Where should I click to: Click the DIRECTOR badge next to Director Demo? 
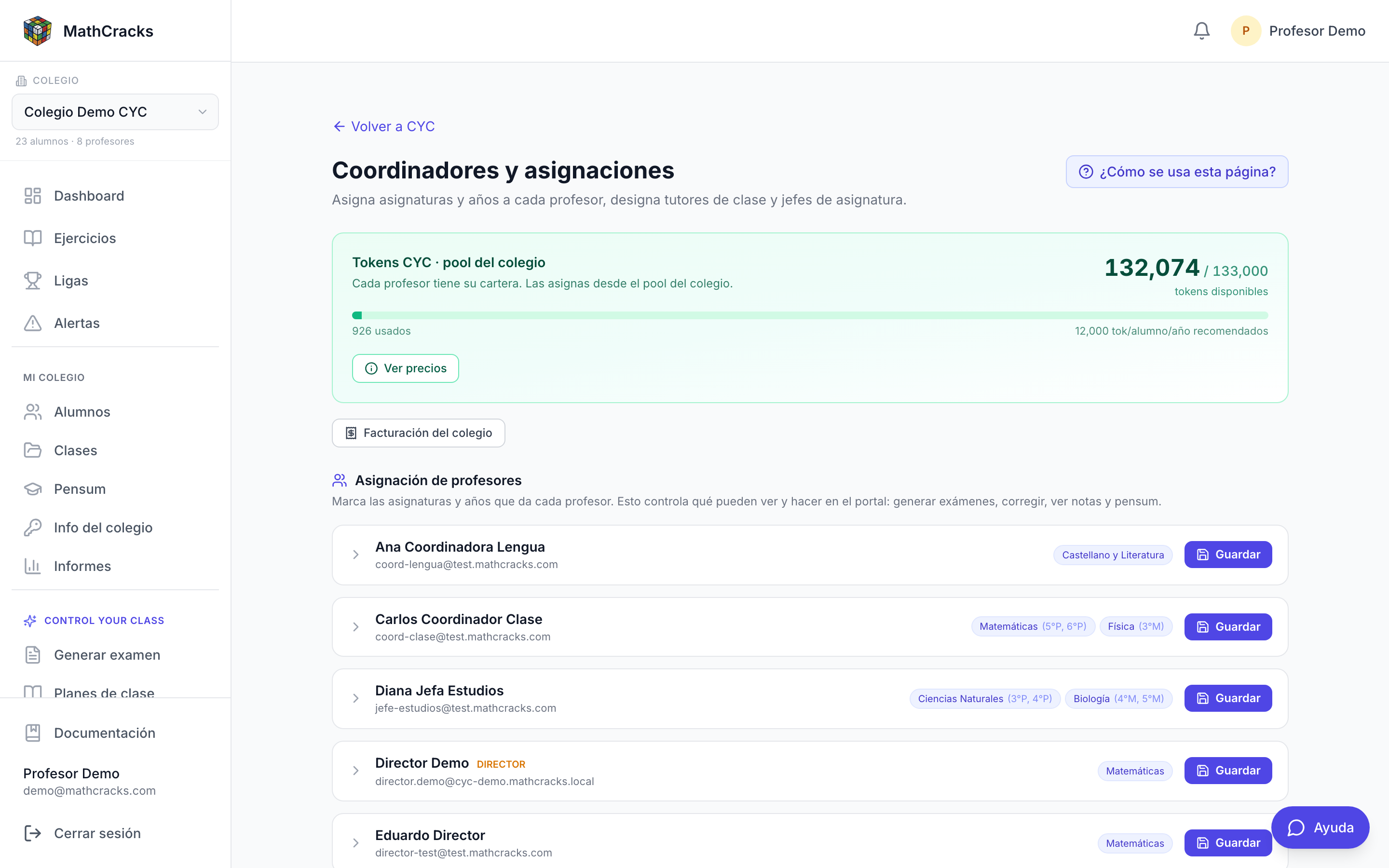[501, 765]
